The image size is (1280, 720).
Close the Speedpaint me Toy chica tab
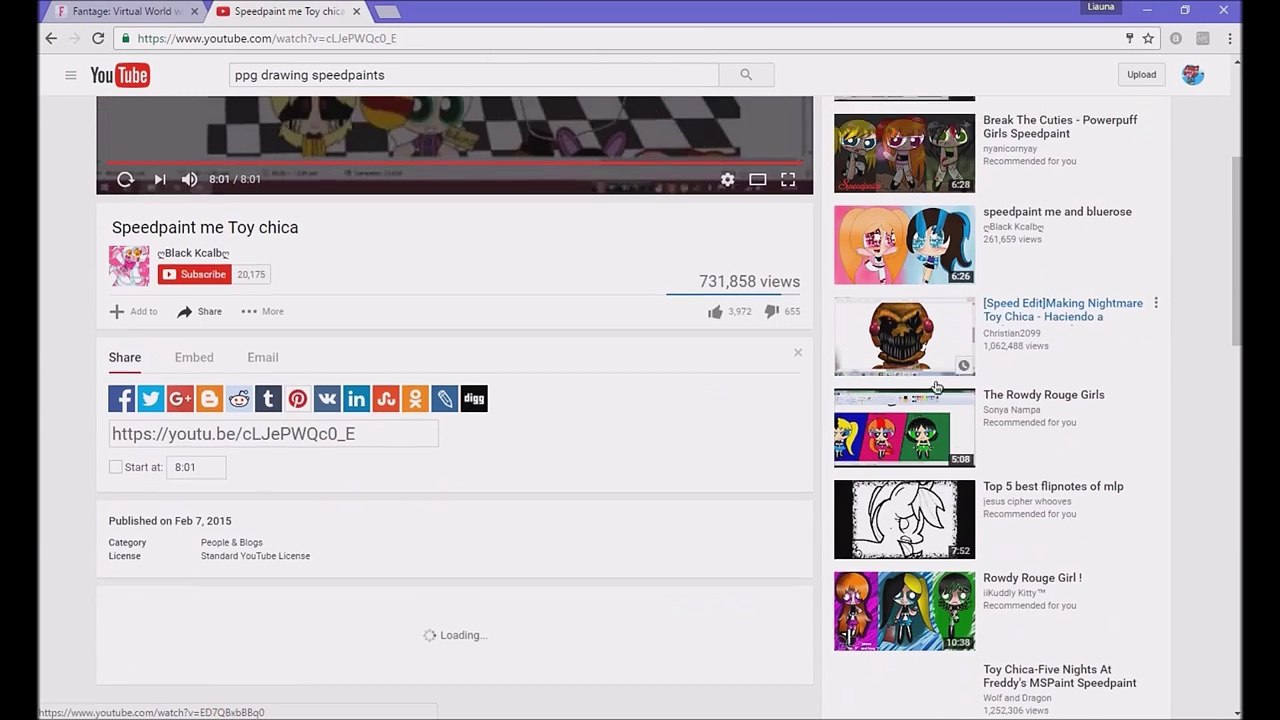pyautogui.click(x=356, y=12)
